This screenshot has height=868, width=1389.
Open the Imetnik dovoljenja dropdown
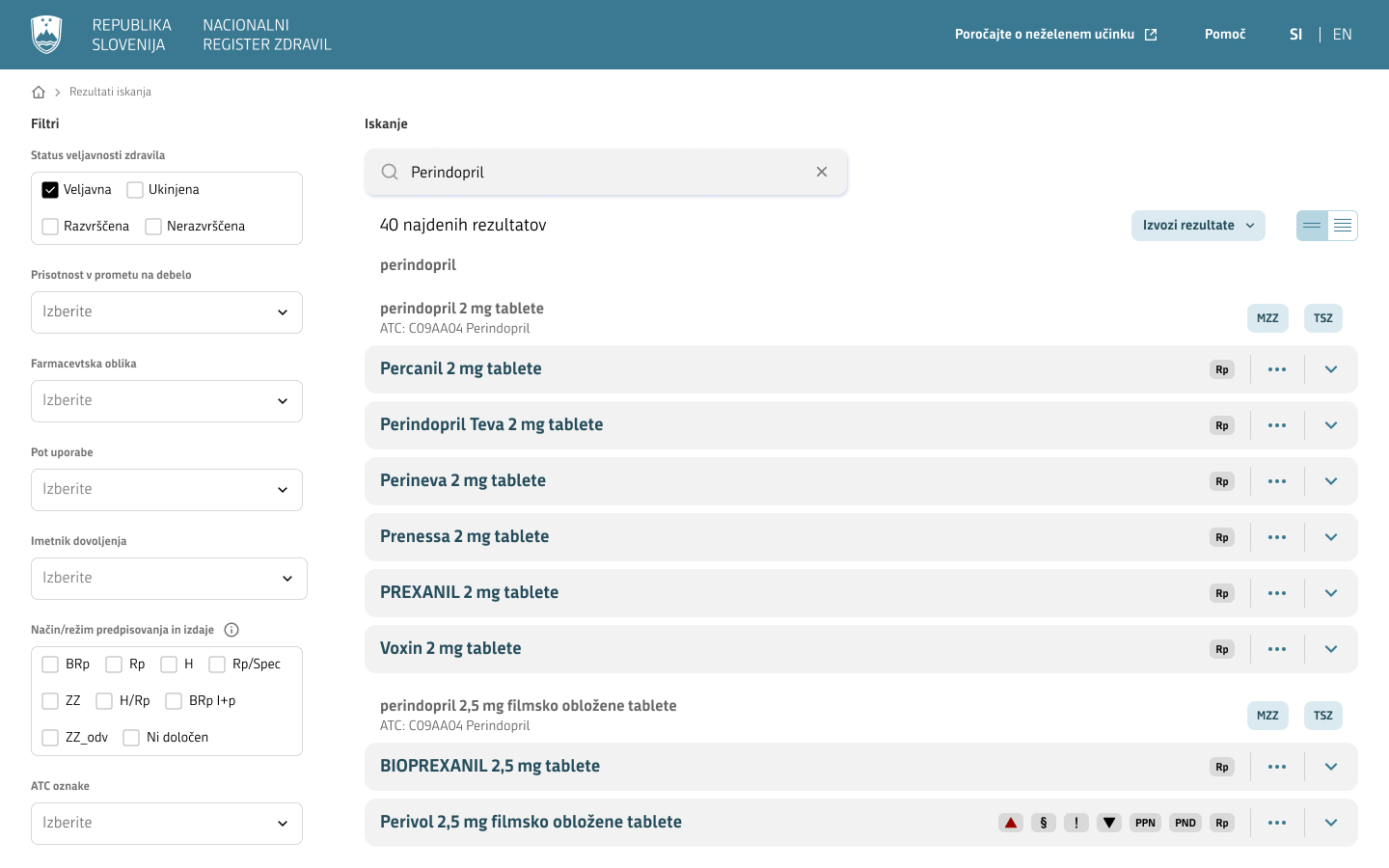coord(169,579)
